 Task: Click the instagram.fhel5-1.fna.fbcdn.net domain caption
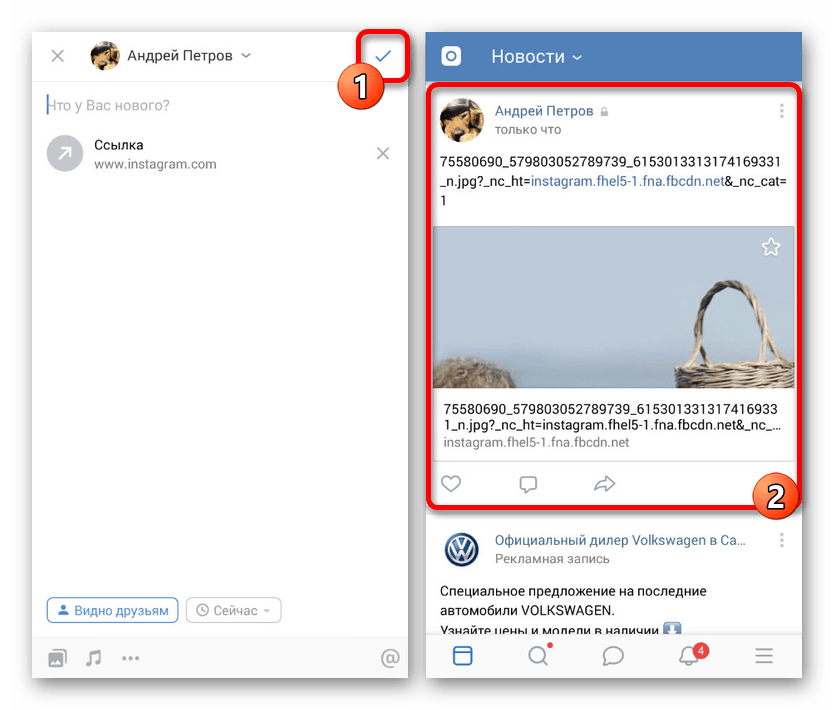536,442
